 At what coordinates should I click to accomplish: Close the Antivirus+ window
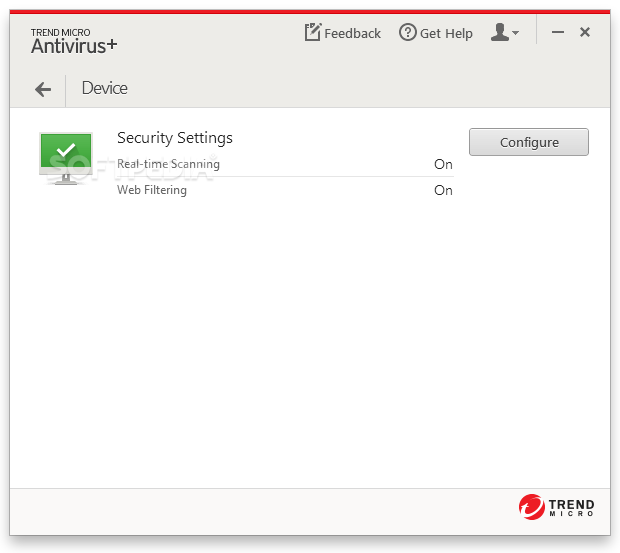click(x=585, y=32)
